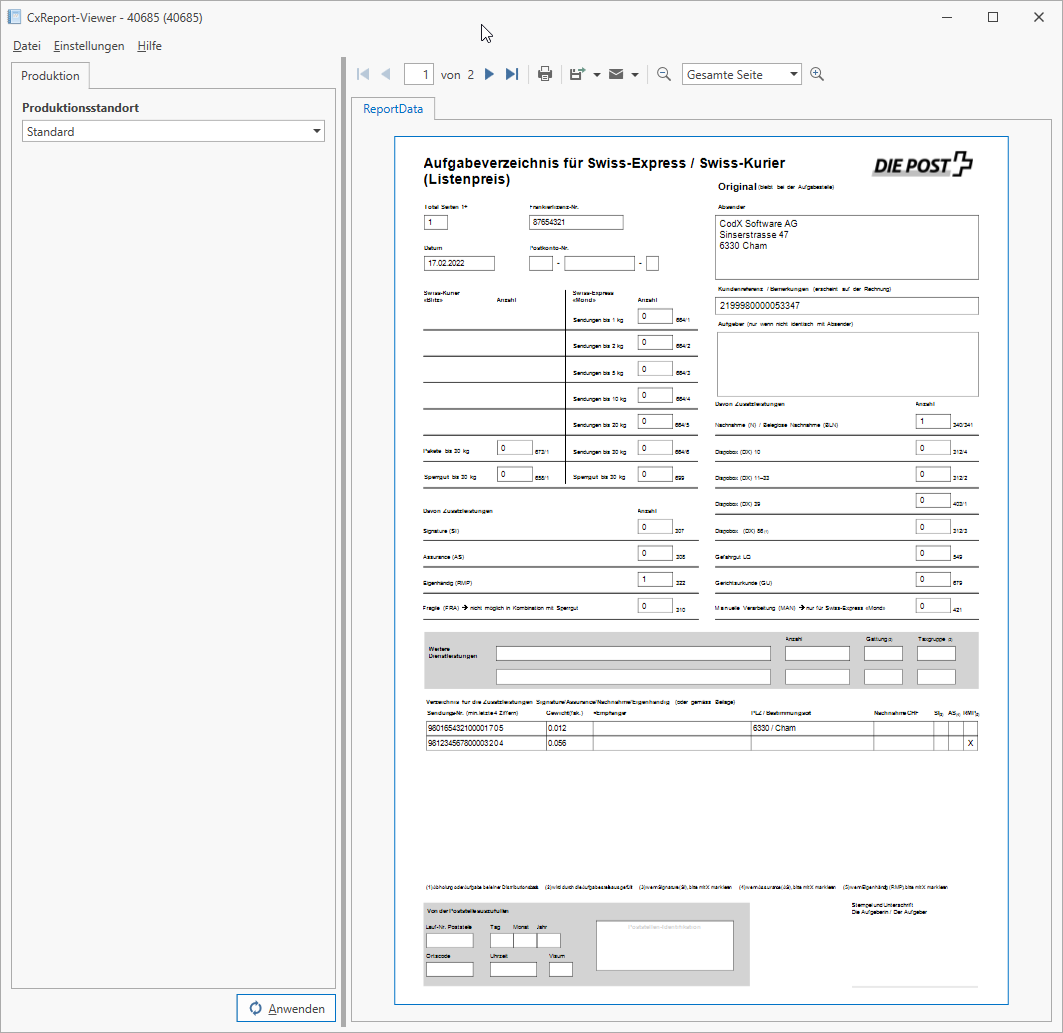This screenshot has width=1063, height=1033.
Task: Open the Einstellungen menu
Action: pos(89,46)
